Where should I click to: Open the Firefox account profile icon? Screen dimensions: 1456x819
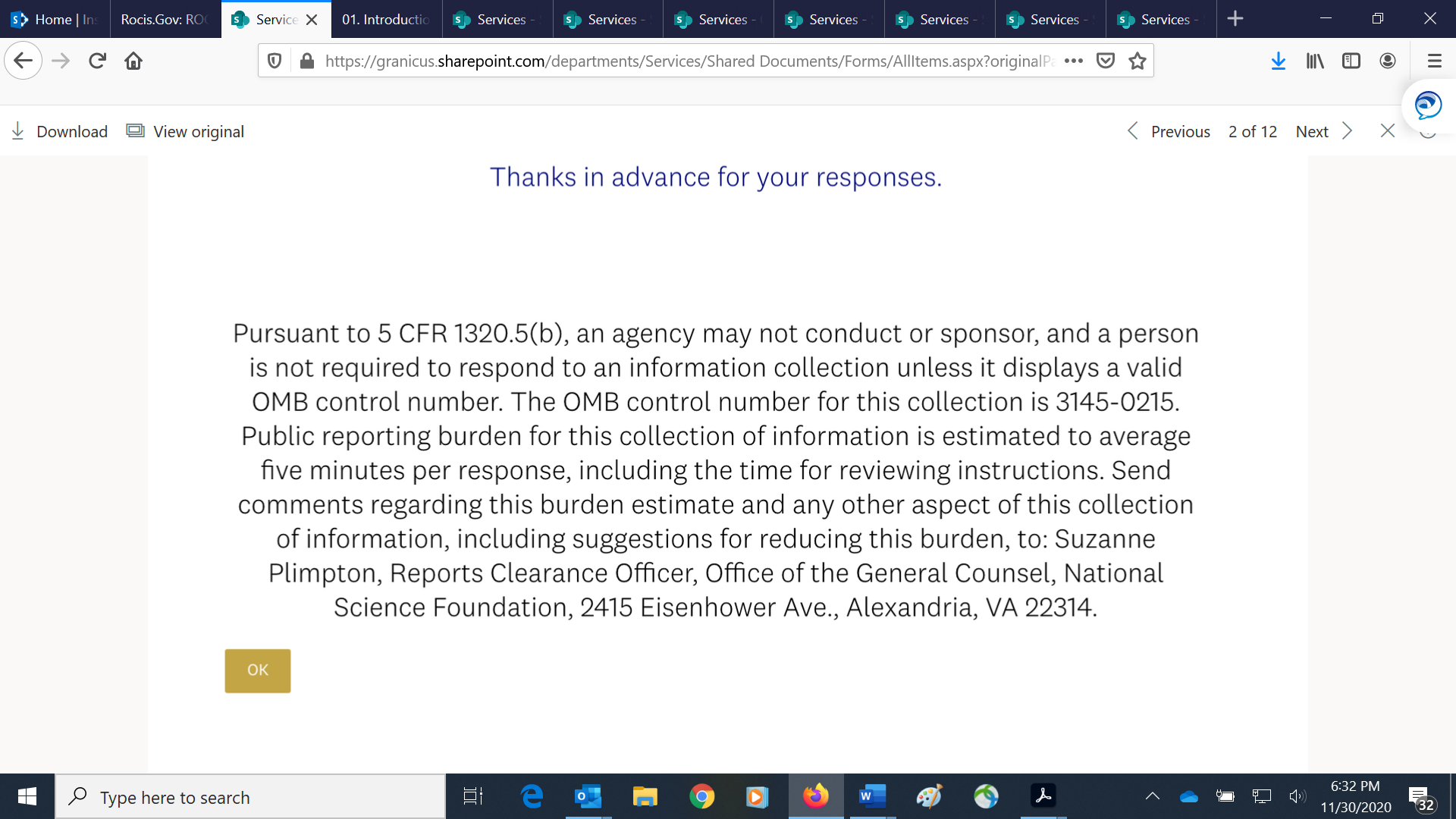[x=1388, y=61]
